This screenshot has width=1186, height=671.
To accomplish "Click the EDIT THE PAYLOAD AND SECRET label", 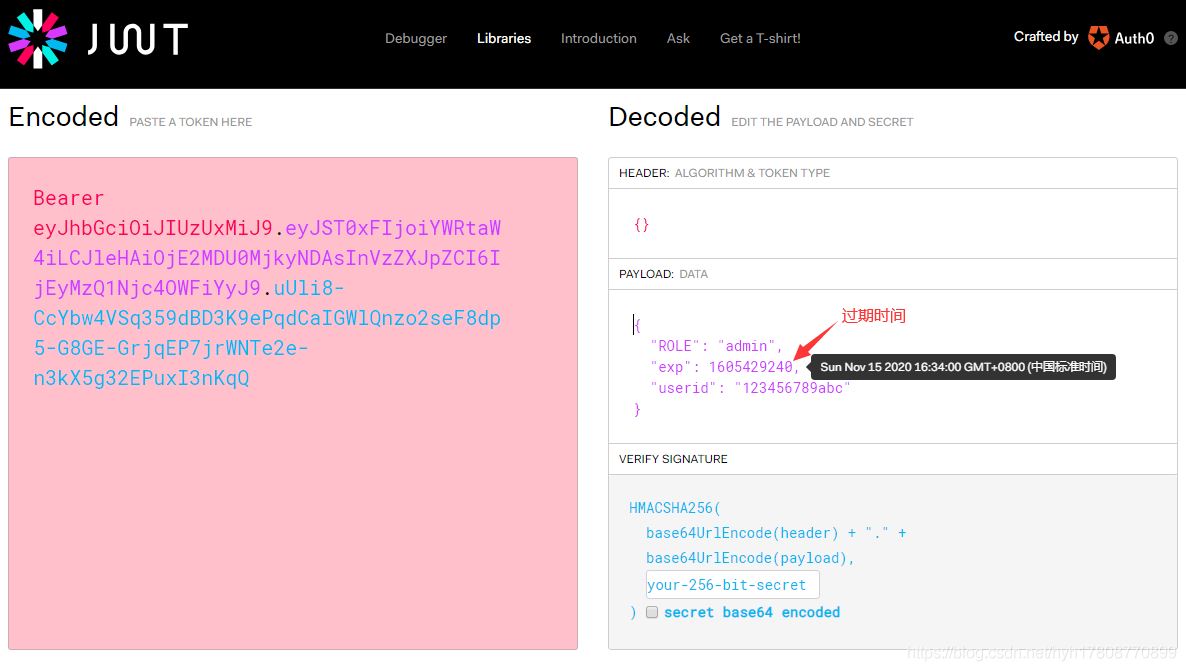I will pos(822,122).
